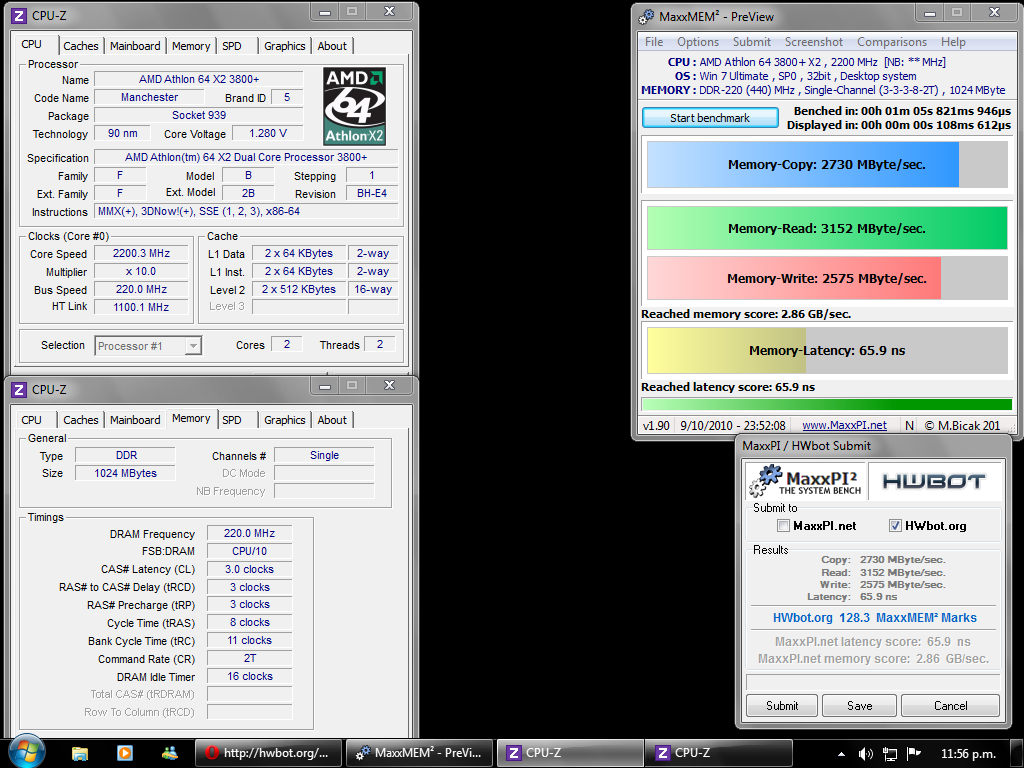Screen dimensions: 1024x768
Task: Open File menu in MaxxMEM²
Action: point(654,42)
